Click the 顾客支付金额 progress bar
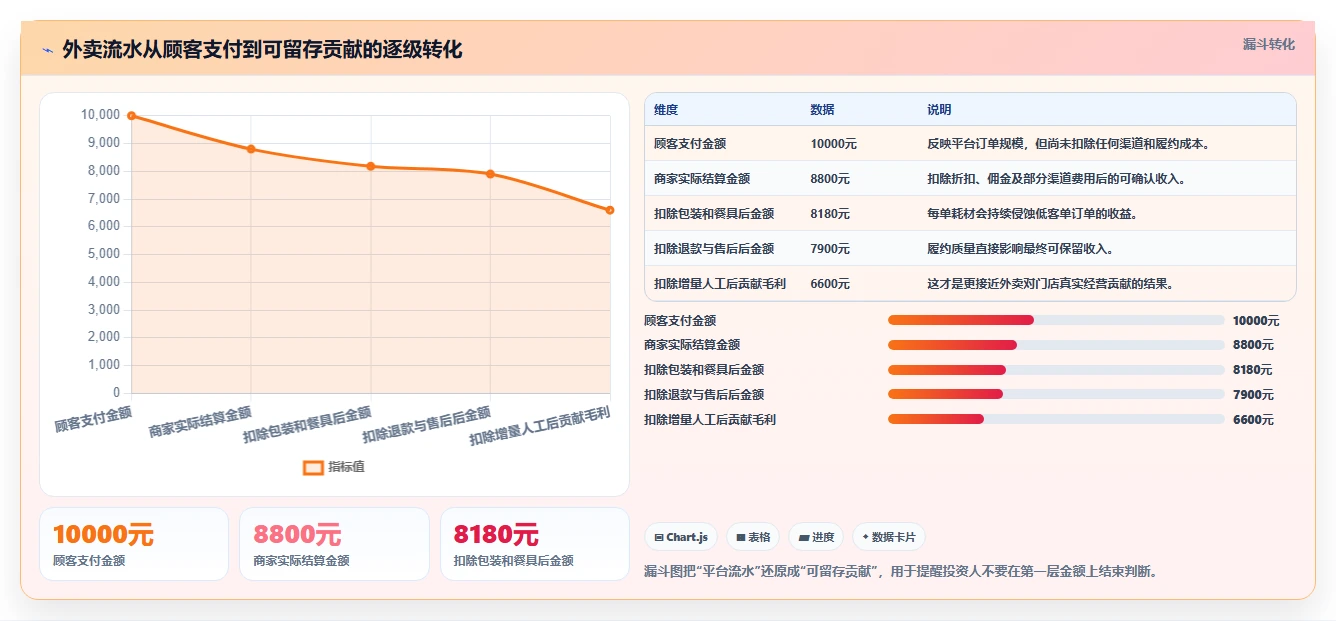This screenshot has width=1336, height=621. (x=1056, y=320)
